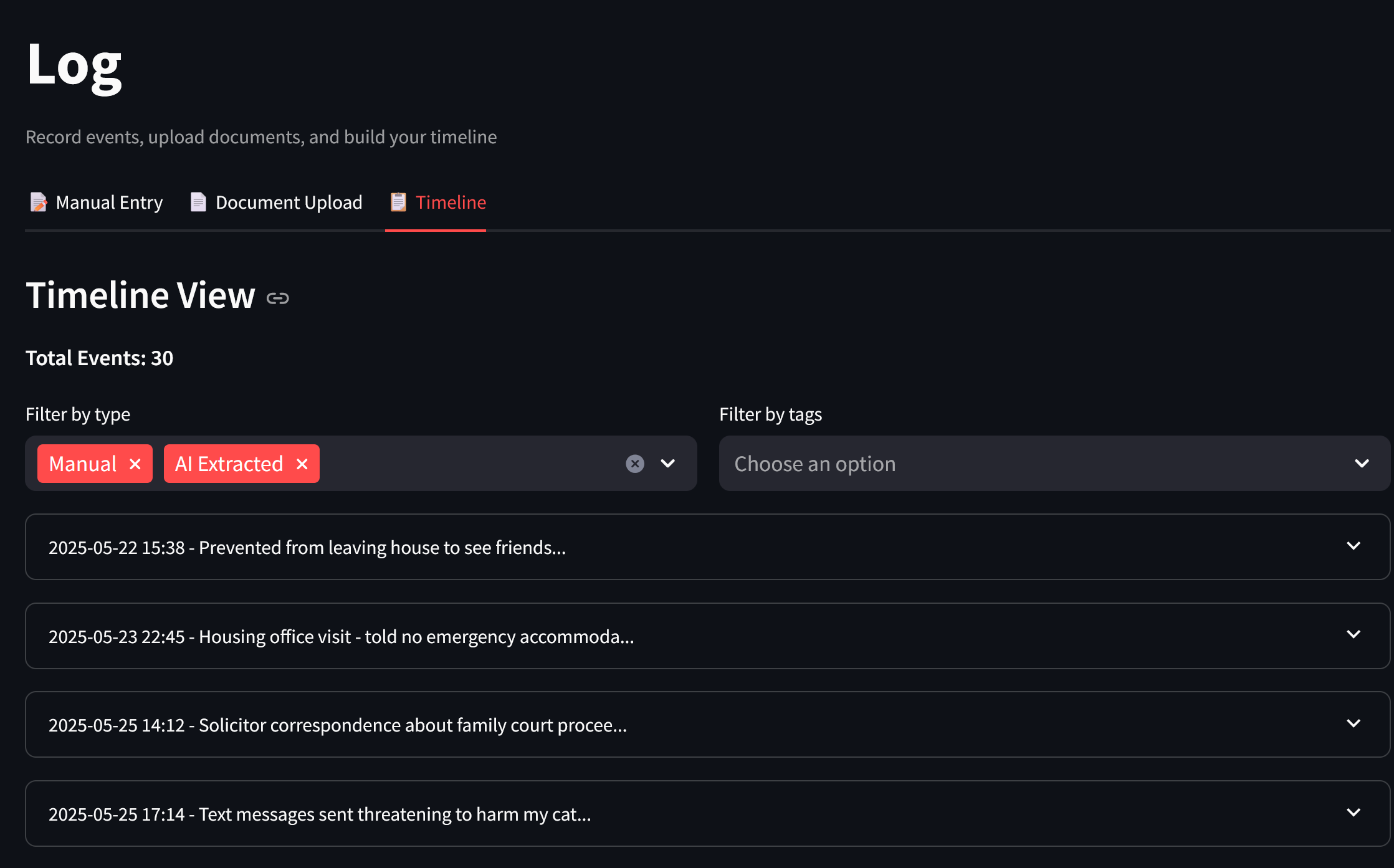Remove the Manual filter tag
Image resolution: width=1394 pixels, height=868 pixels.
(135, 464)
